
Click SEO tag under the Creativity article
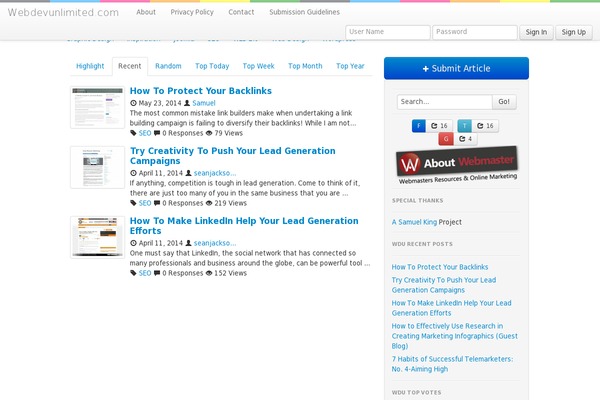click(145, 203)
